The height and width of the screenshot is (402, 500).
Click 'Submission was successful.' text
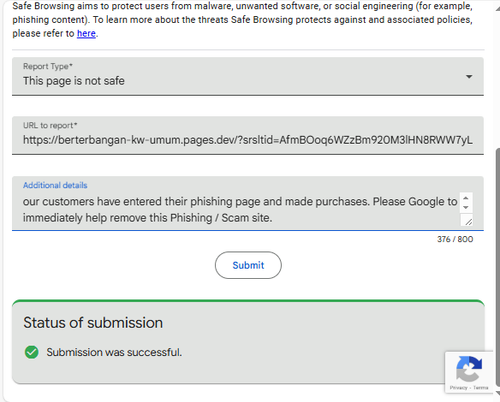pos(114,352)
